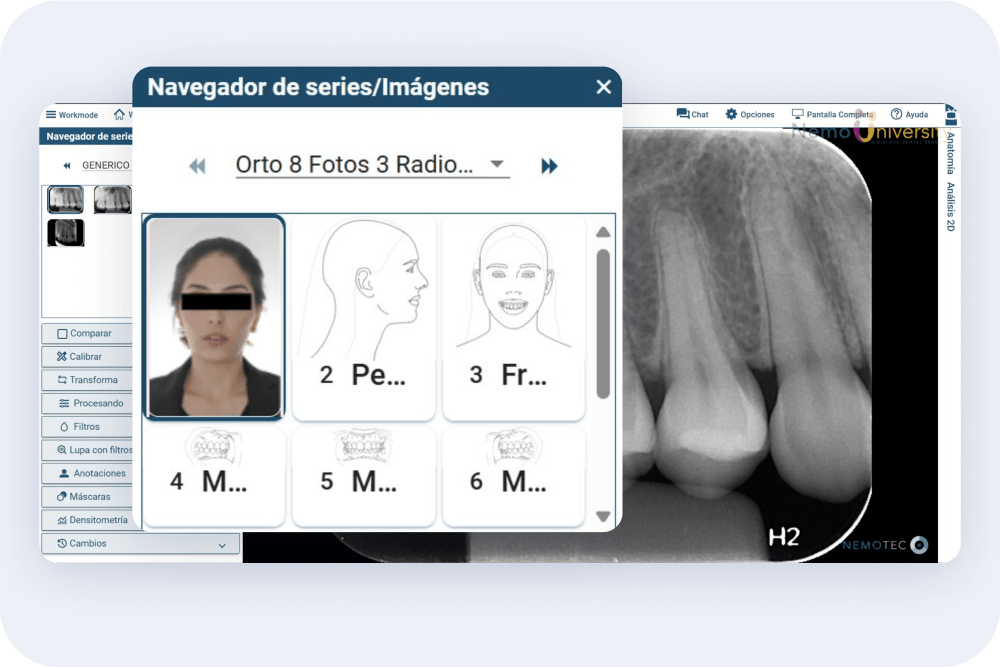Open the Densitometría tool
The image size is (1000, 668).
87,520
